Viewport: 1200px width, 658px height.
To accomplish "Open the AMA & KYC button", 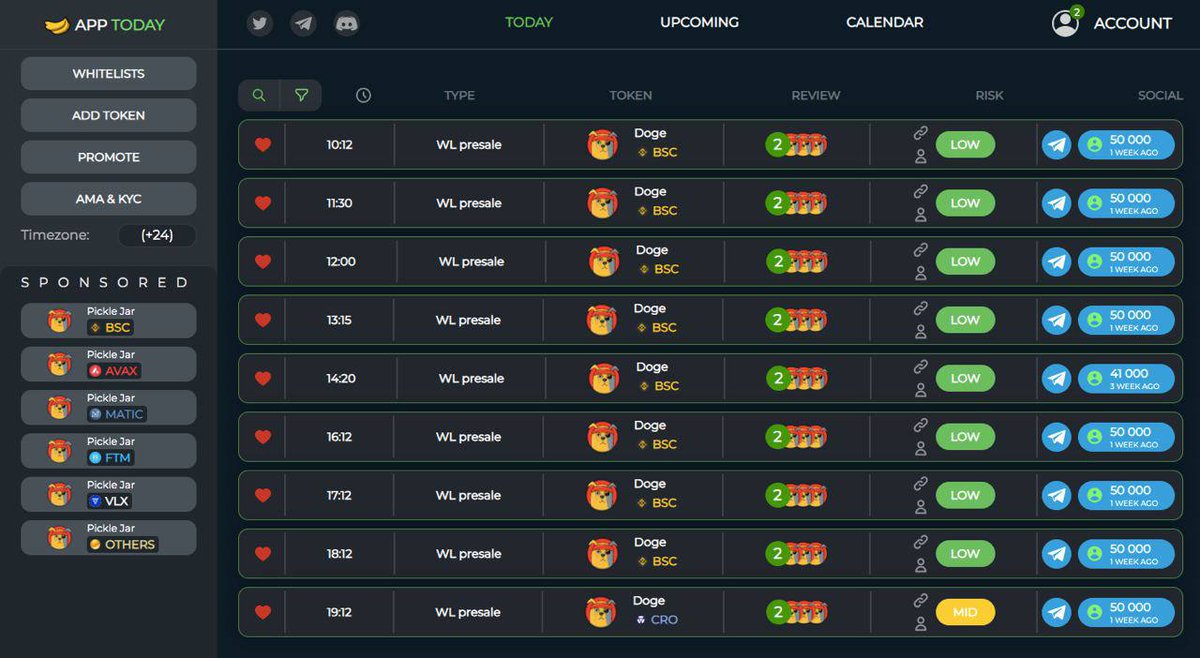I will [108, 199].
